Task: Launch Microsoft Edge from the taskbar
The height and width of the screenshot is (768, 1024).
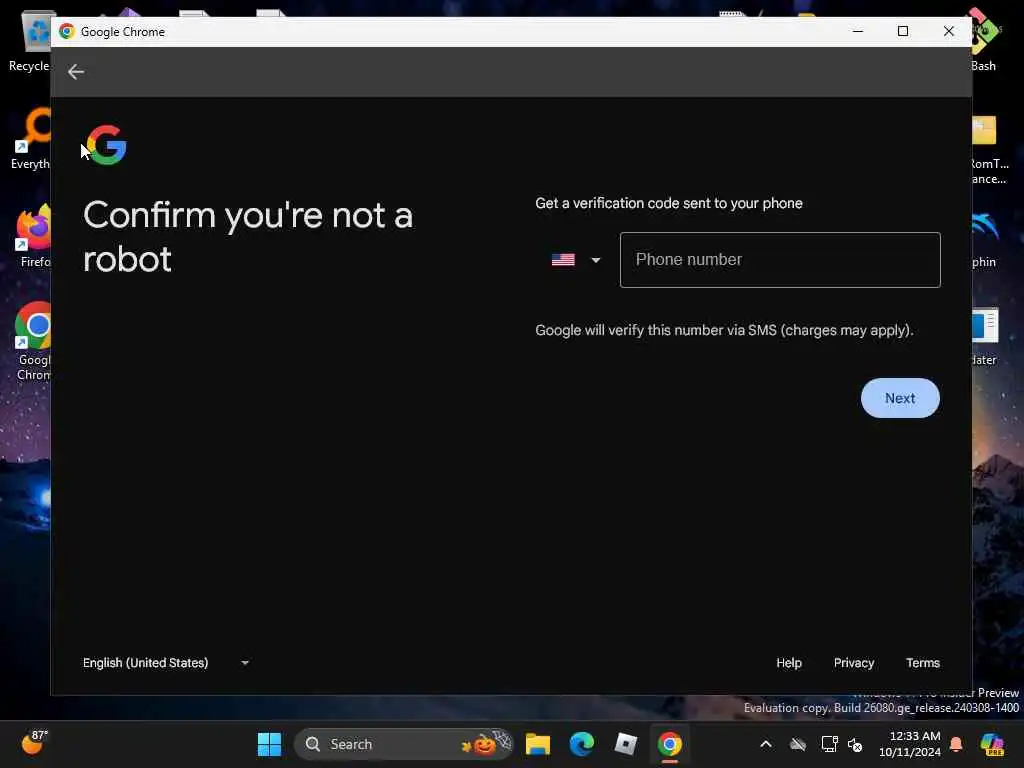Action: coord(581,744)
